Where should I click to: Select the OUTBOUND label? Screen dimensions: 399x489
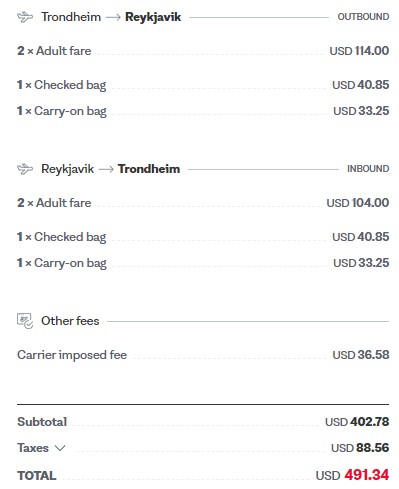coord(363,17)
